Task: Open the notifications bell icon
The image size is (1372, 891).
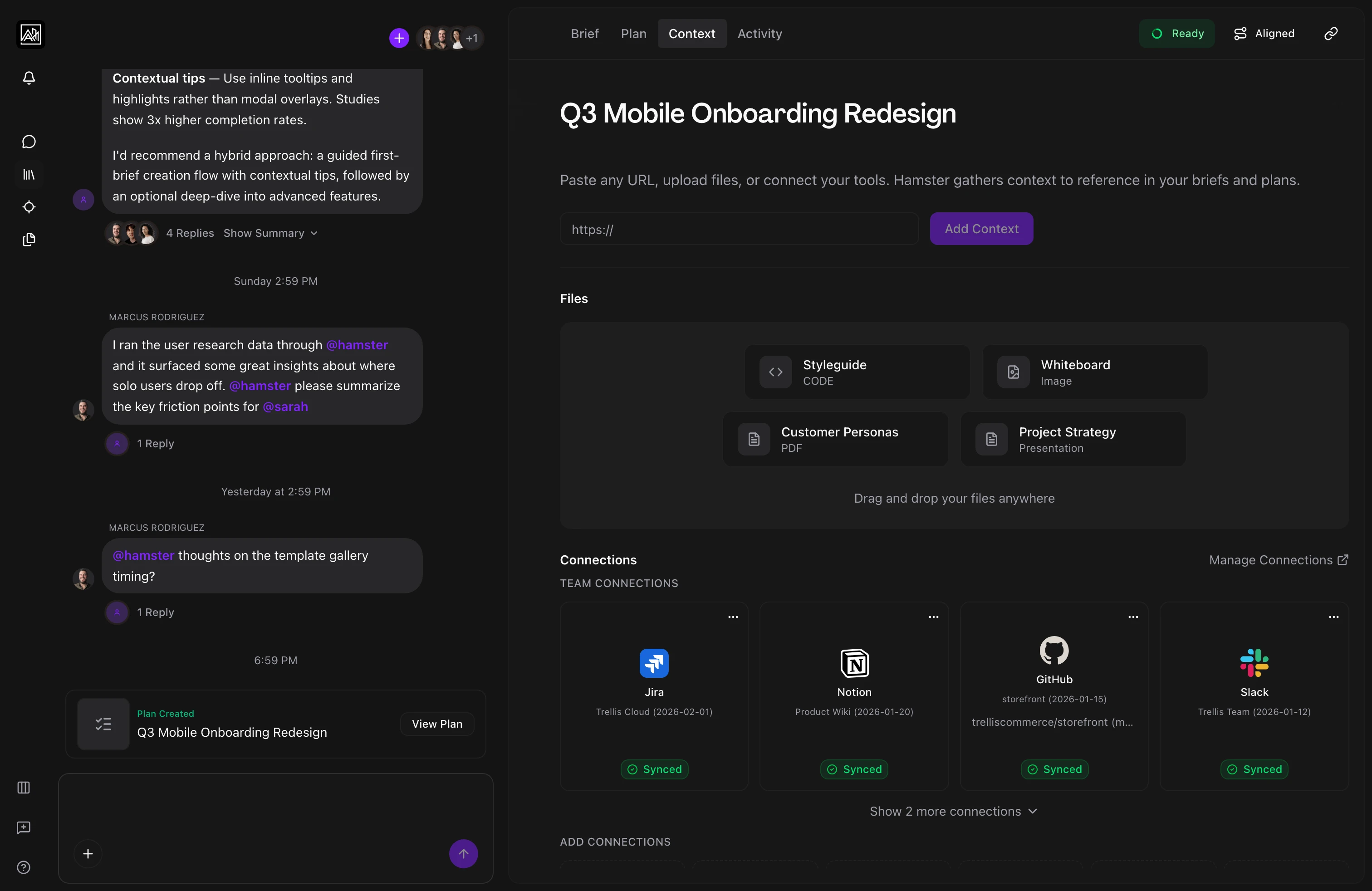Action: pyautogui.click(x=29, y=78)
